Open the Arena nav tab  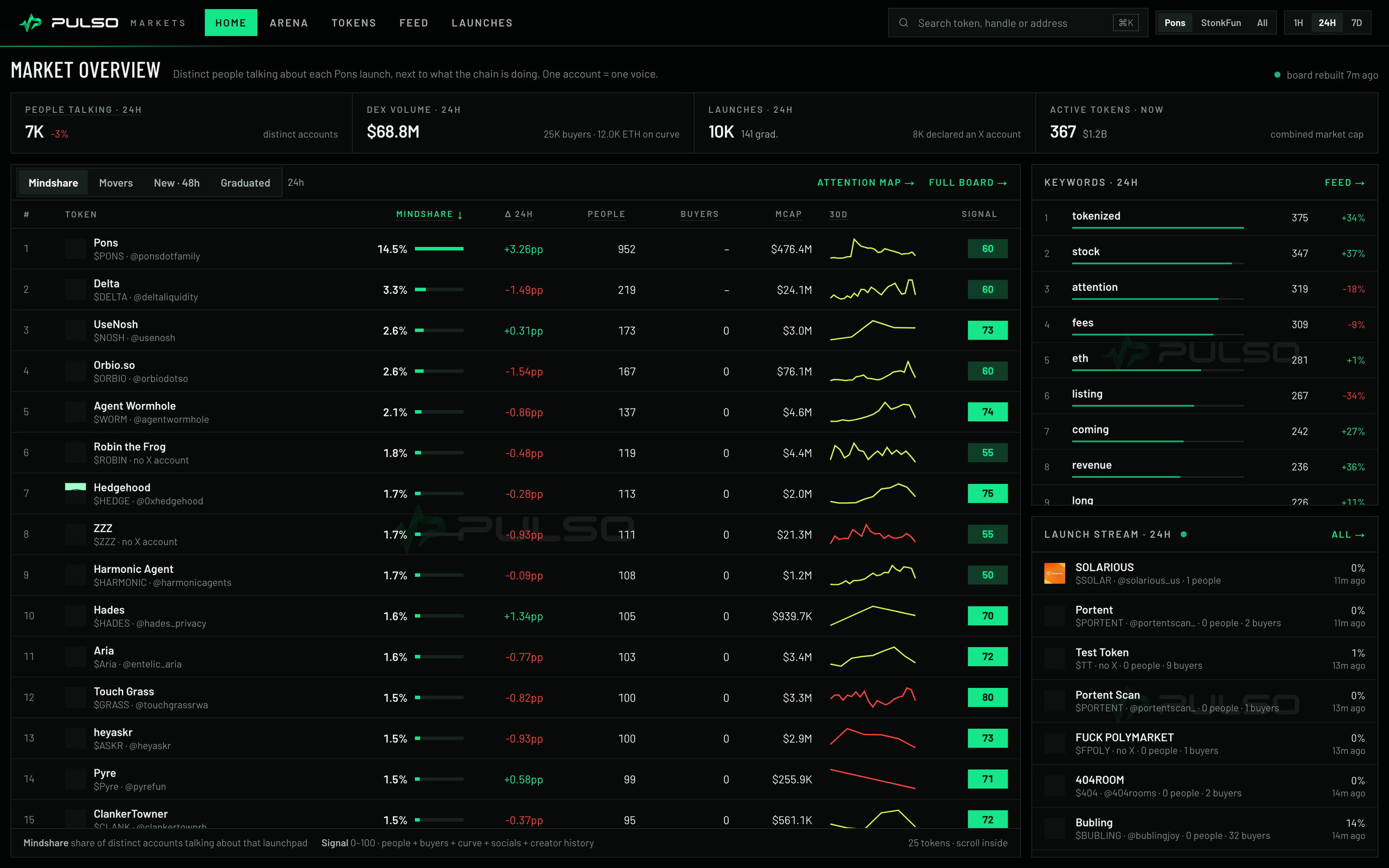tap(289, 23)
